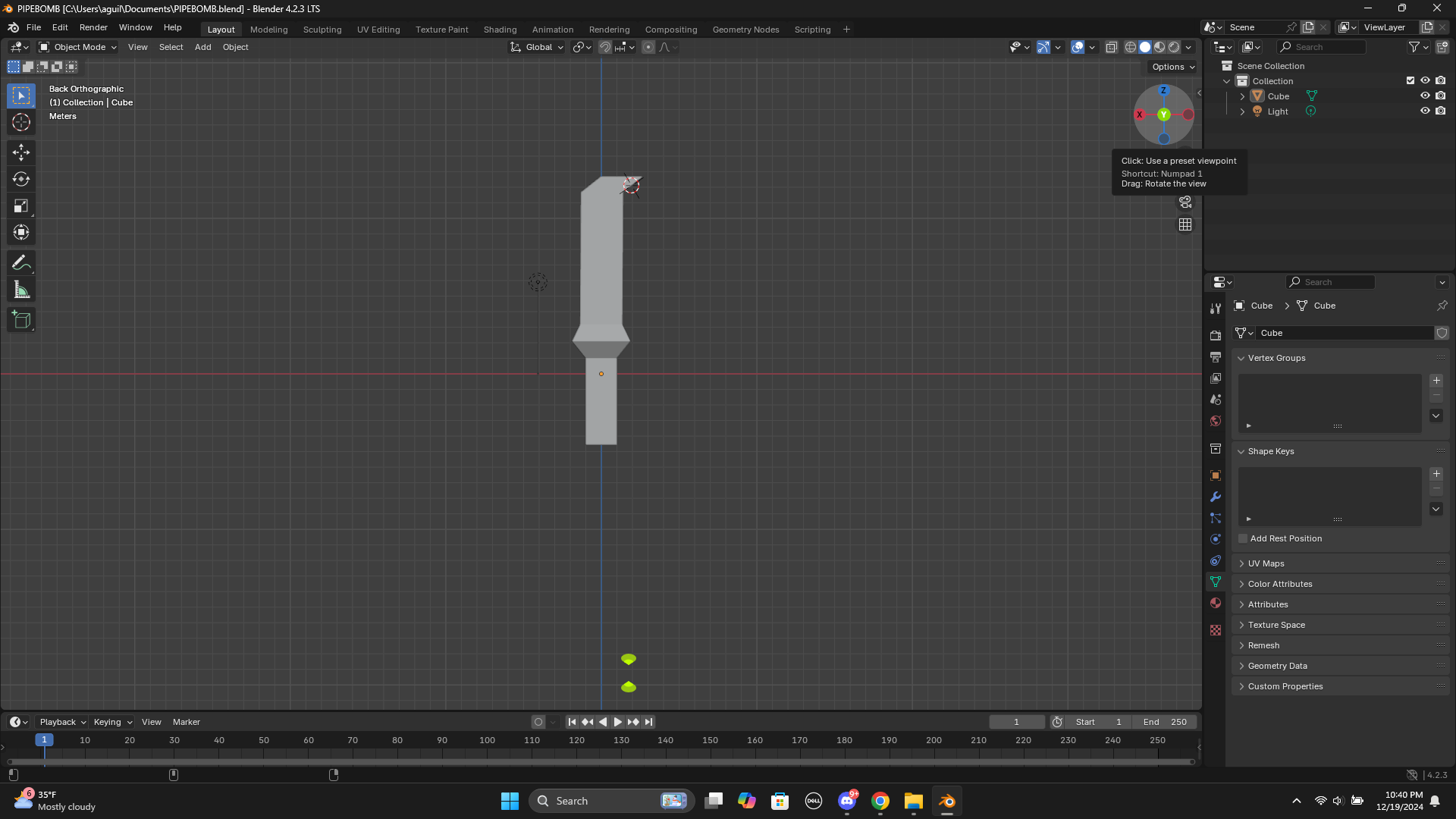The width and height of the screenshot is (1456, 819).
Task: Jump to the timeline end frame
Action: (x=648, y=722)
